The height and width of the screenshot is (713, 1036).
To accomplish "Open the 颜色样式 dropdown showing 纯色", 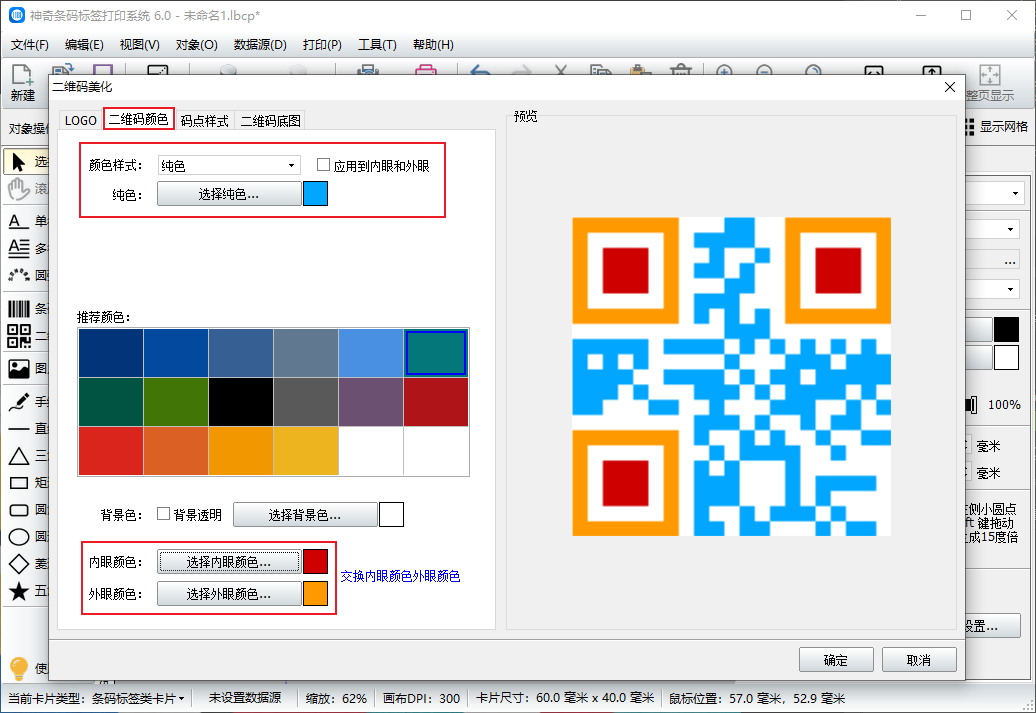I will [x=229, y=165].
